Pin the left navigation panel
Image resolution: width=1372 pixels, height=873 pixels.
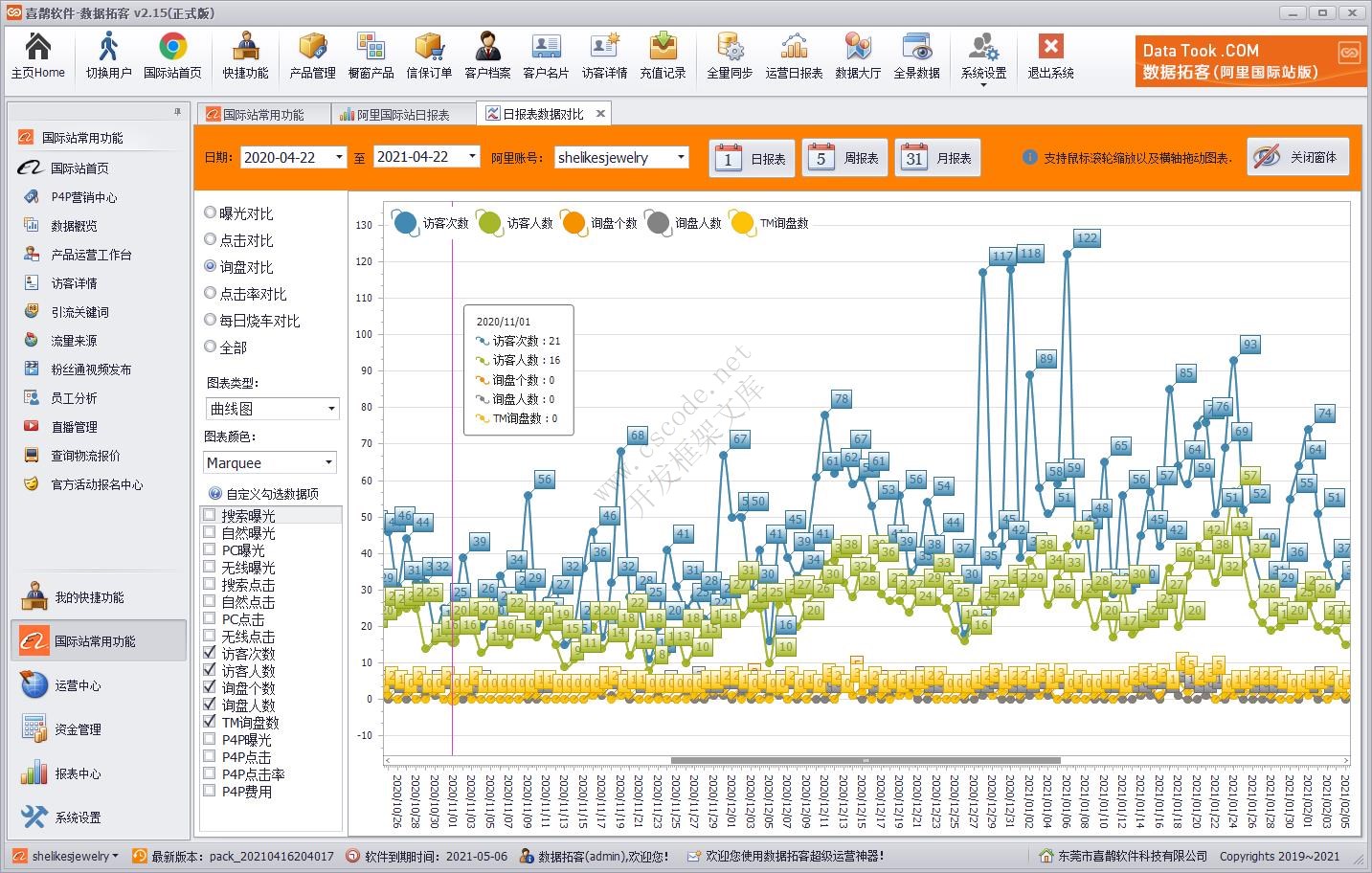tap(177, 112)
